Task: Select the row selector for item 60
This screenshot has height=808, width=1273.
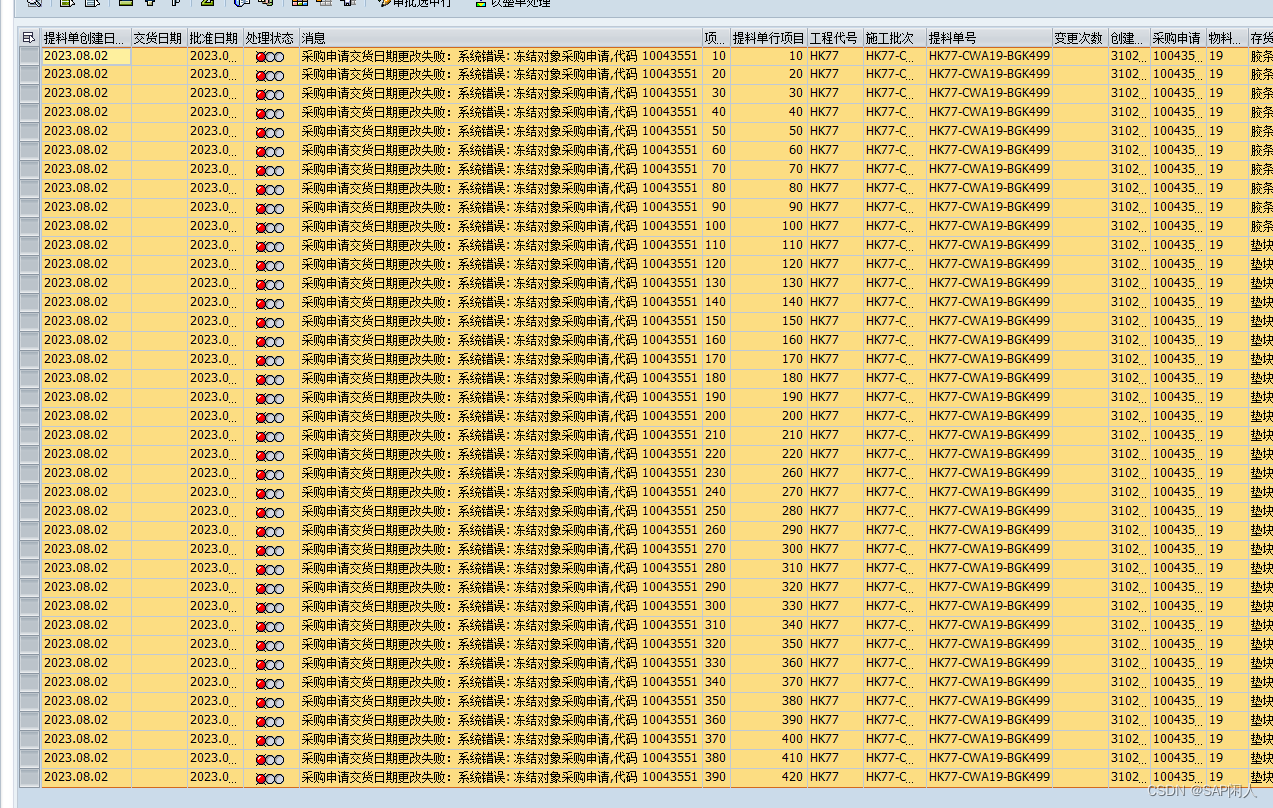Action: [29, 150]
